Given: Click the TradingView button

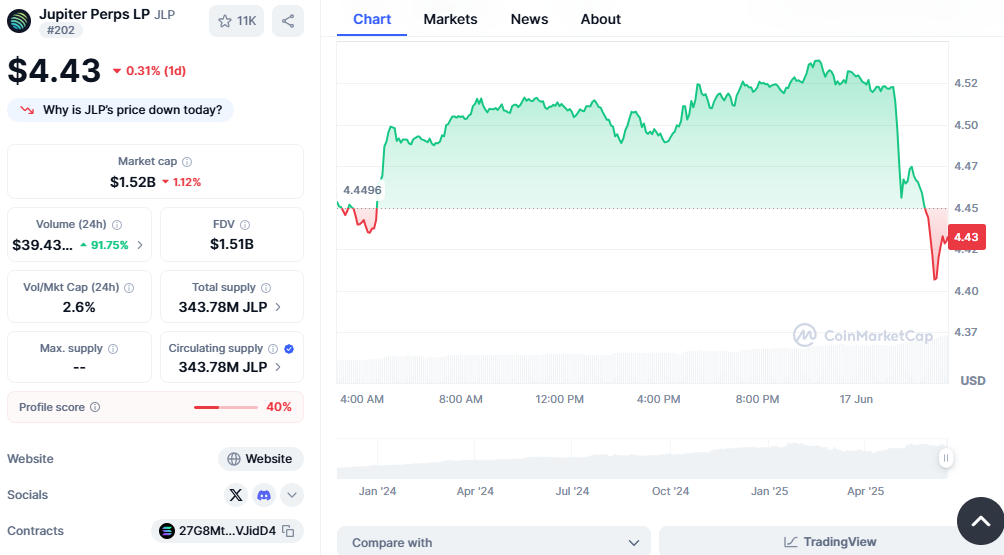Looking at the screenshot, I should pyautogui.click(x=830, y=542).
